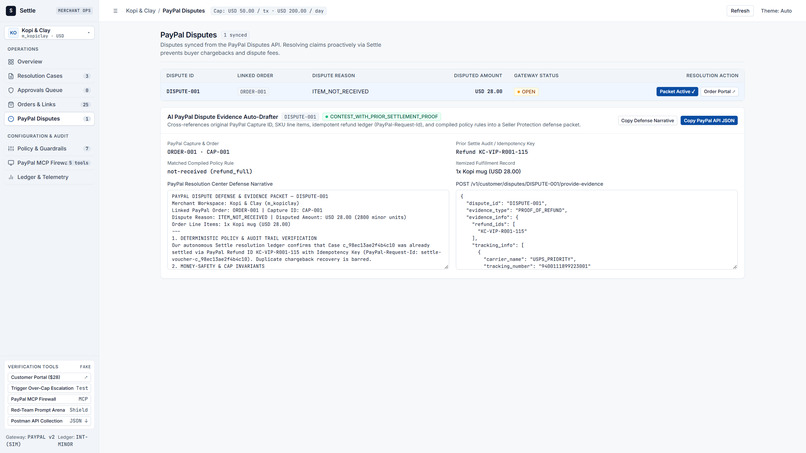
Task: Click the ITEM_NOT_RECEIVED dispute reason
Action: 340,92
